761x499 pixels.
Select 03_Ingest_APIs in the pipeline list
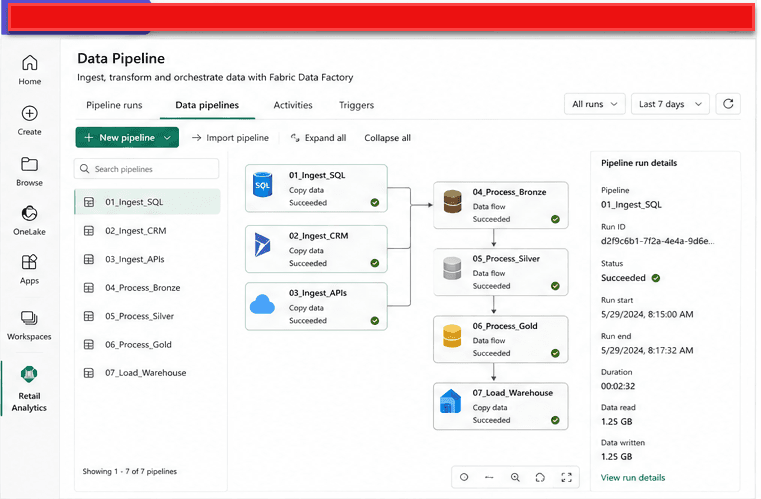coord(148,259)
